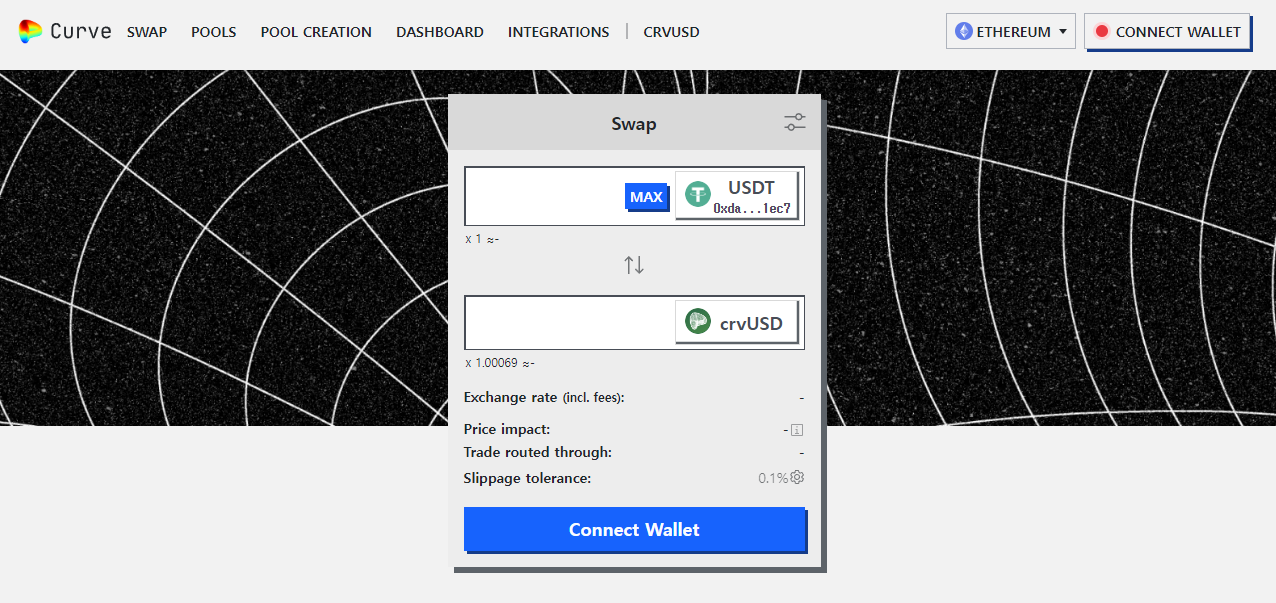Click the Tether USDT token logo
The height and width of the screenshot is (603, 1276).
tap(697, 195)
